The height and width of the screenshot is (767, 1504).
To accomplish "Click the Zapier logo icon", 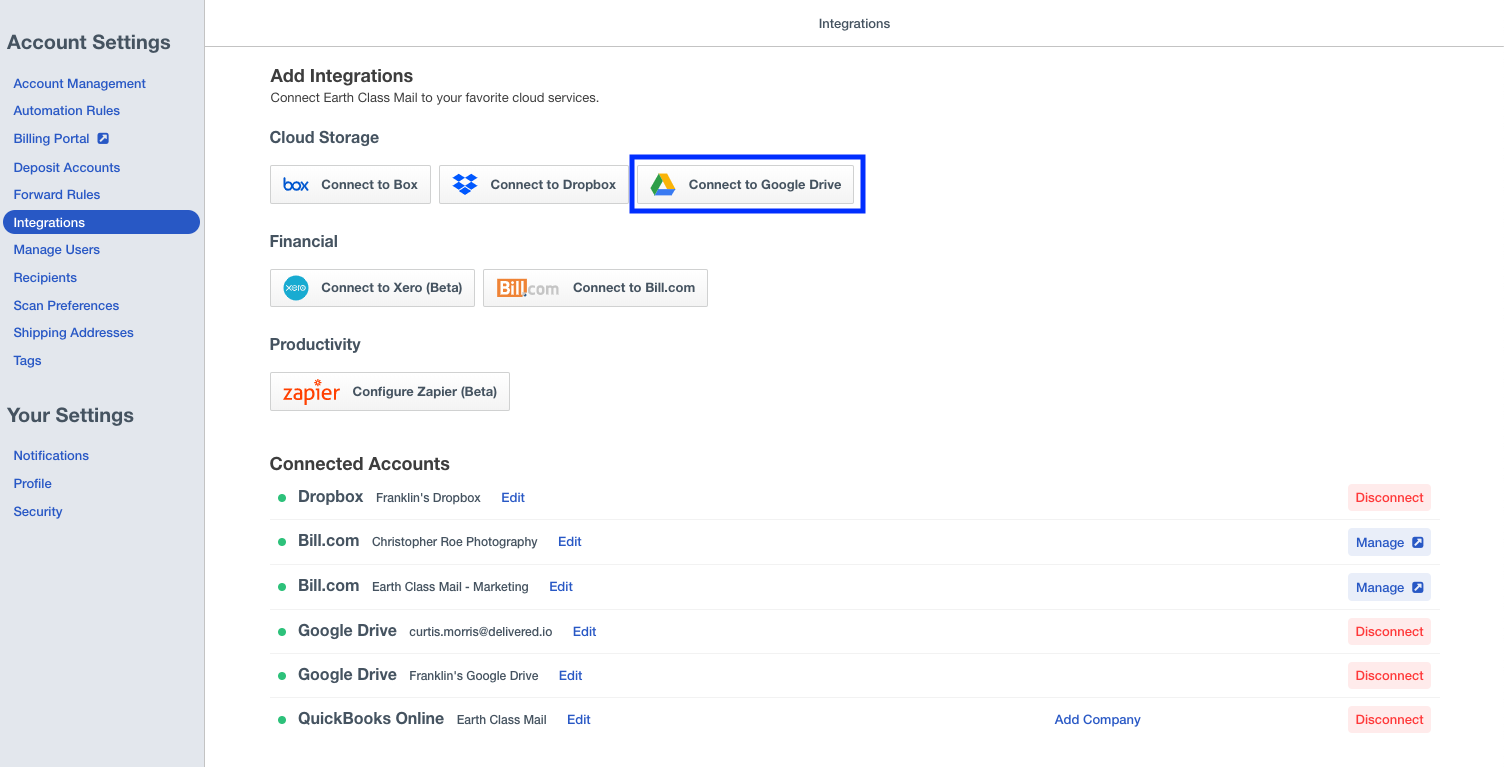I will click(311, 392).
